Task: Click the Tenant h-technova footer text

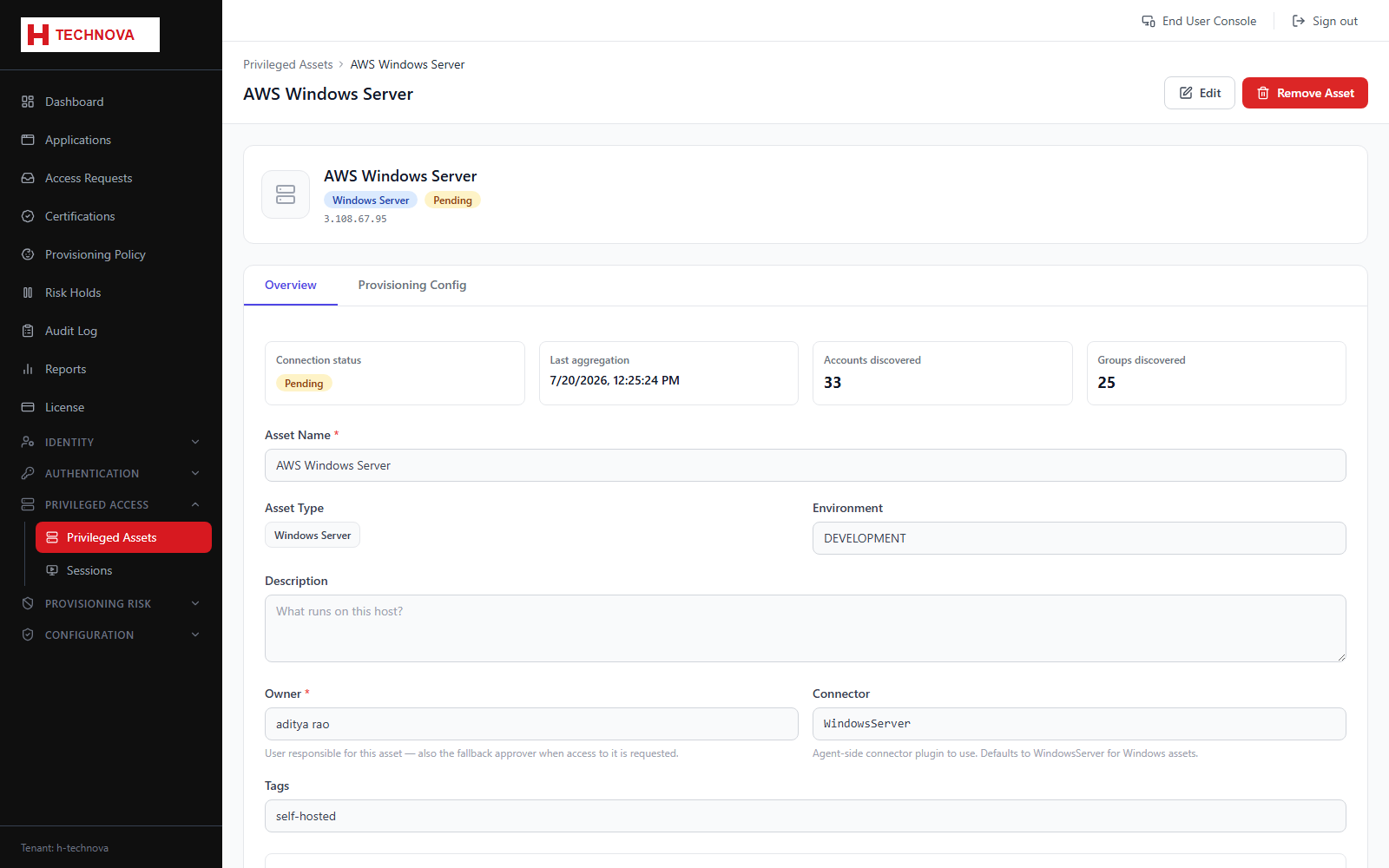Action: tap(64, 848)
